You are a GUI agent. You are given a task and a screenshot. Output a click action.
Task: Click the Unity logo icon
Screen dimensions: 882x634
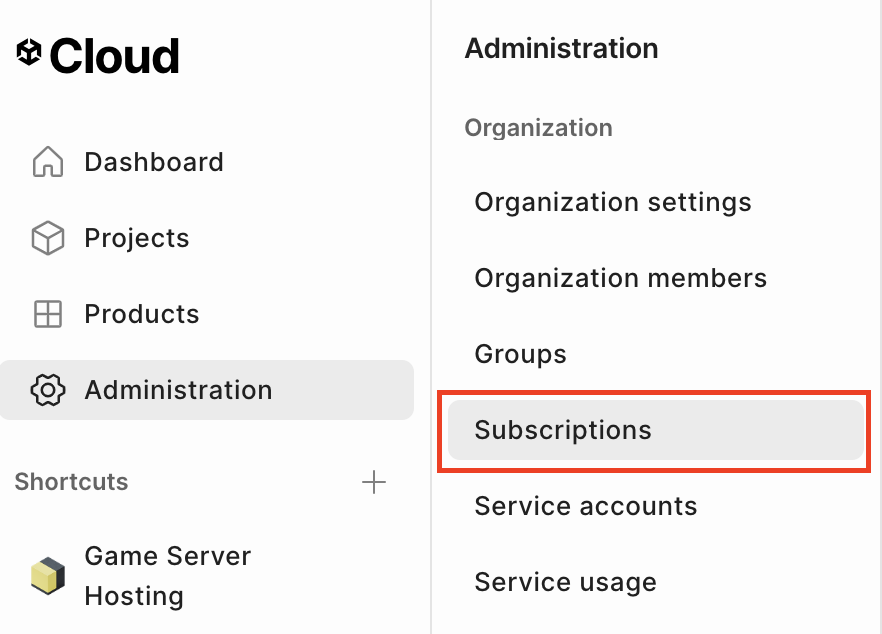point(29,52)
